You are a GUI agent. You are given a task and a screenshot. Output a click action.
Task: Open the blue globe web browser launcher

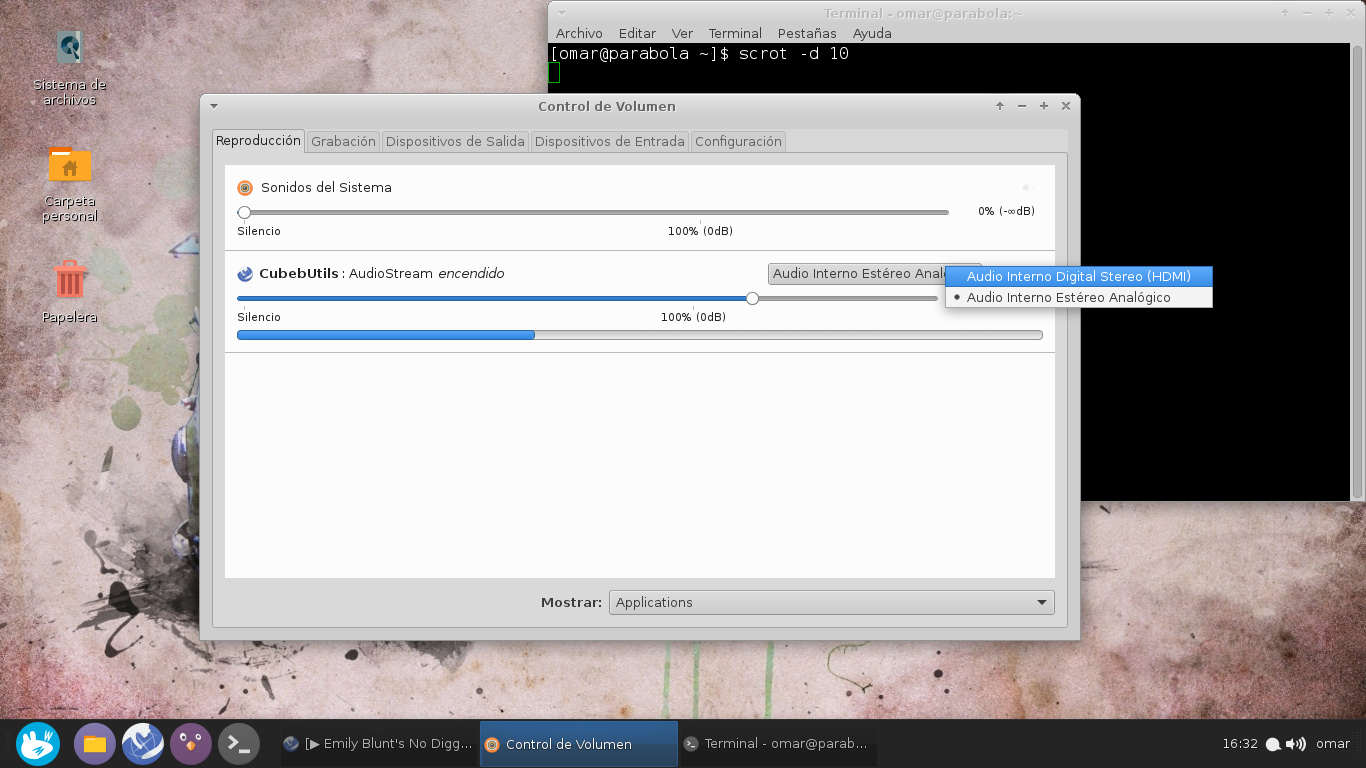point(143,744)
